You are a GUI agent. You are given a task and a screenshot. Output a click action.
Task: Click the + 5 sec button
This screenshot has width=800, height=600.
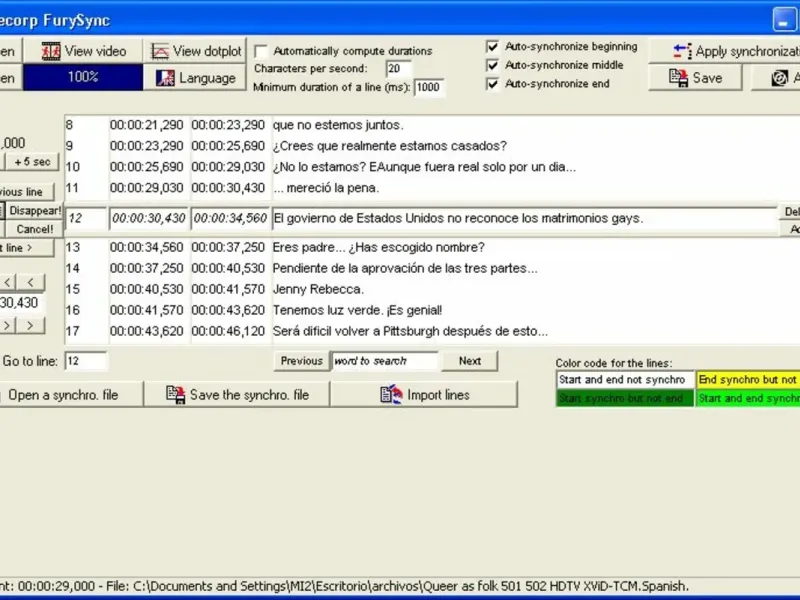point(32,162)
